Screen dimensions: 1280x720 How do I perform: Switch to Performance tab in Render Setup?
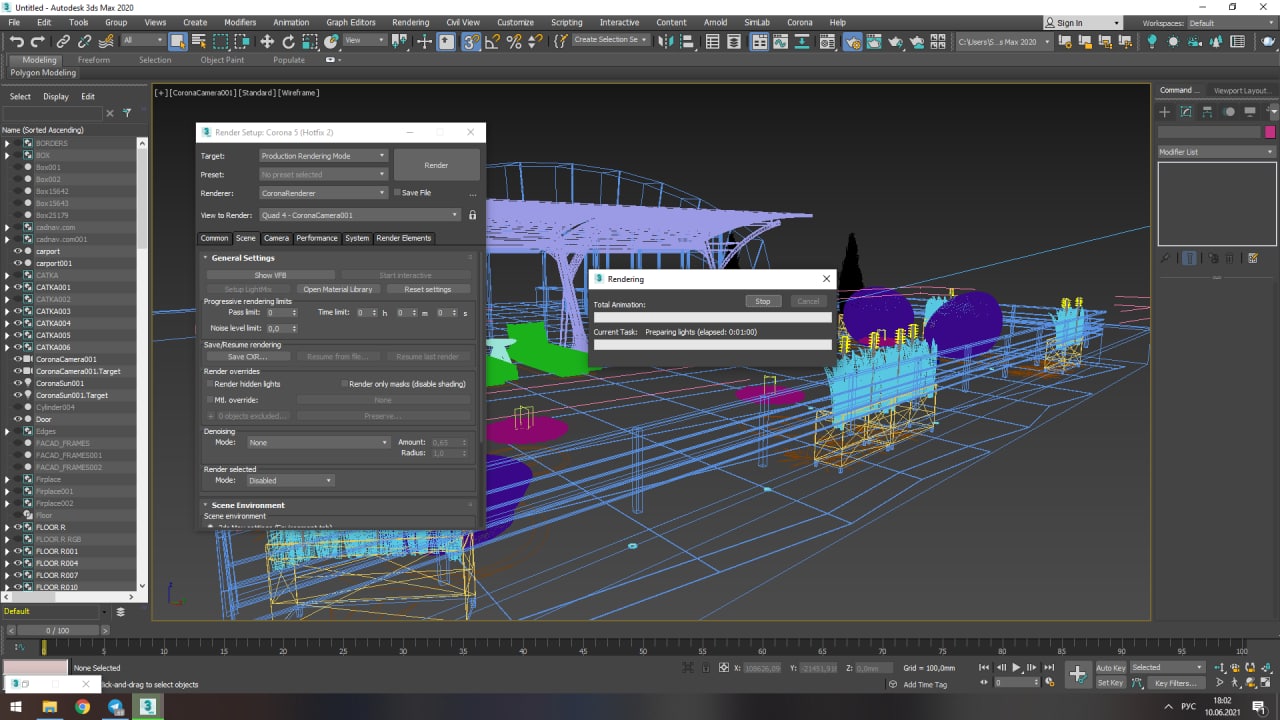point(317,238)
